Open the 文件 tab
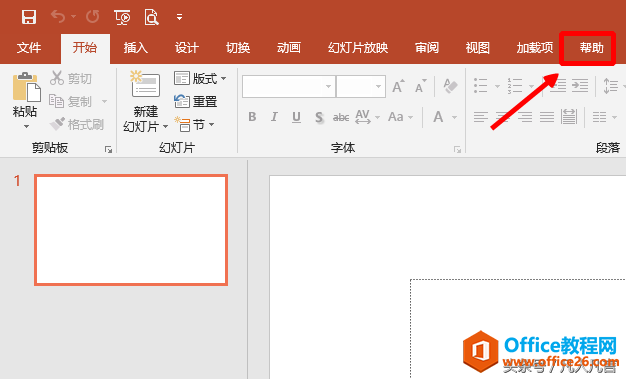 (x=29, y=48)
